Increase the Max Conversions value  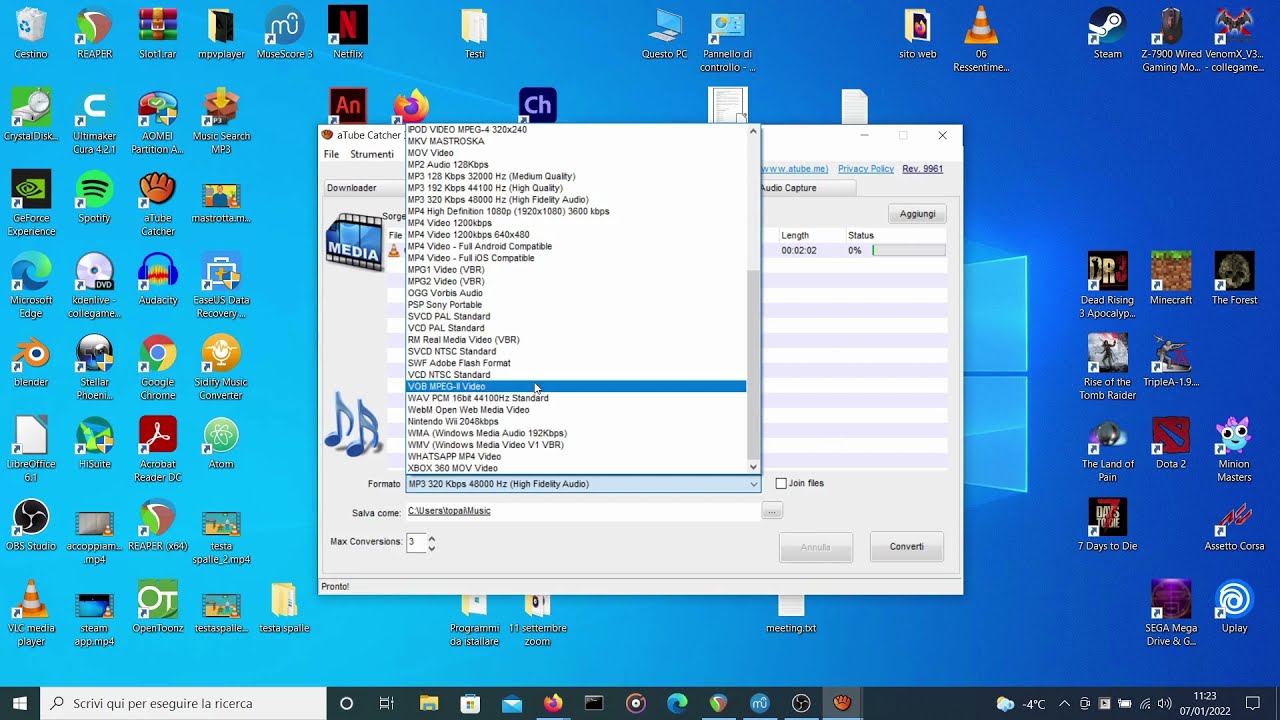click(432, 538)
